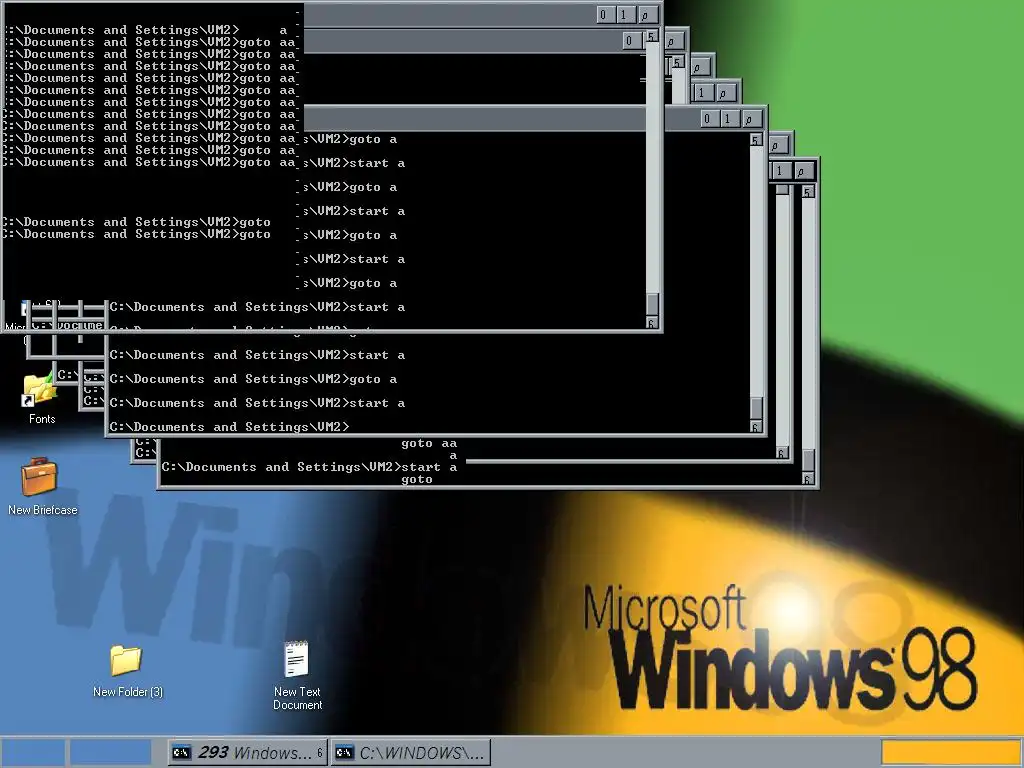The image size is (1024, 768).
Task: Maximize the front command window
Action: tap(624, 14)
